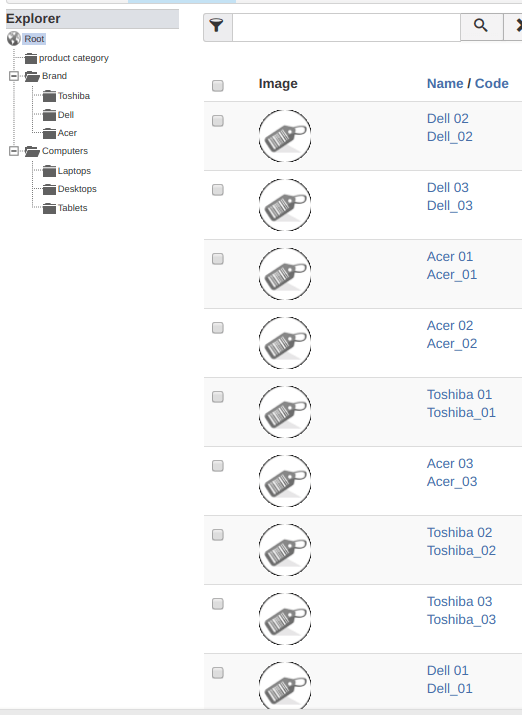This screenshot has height=715, width=522.
Task: Click the Toshiba 01 product tag image
Action: click(285, 412)
